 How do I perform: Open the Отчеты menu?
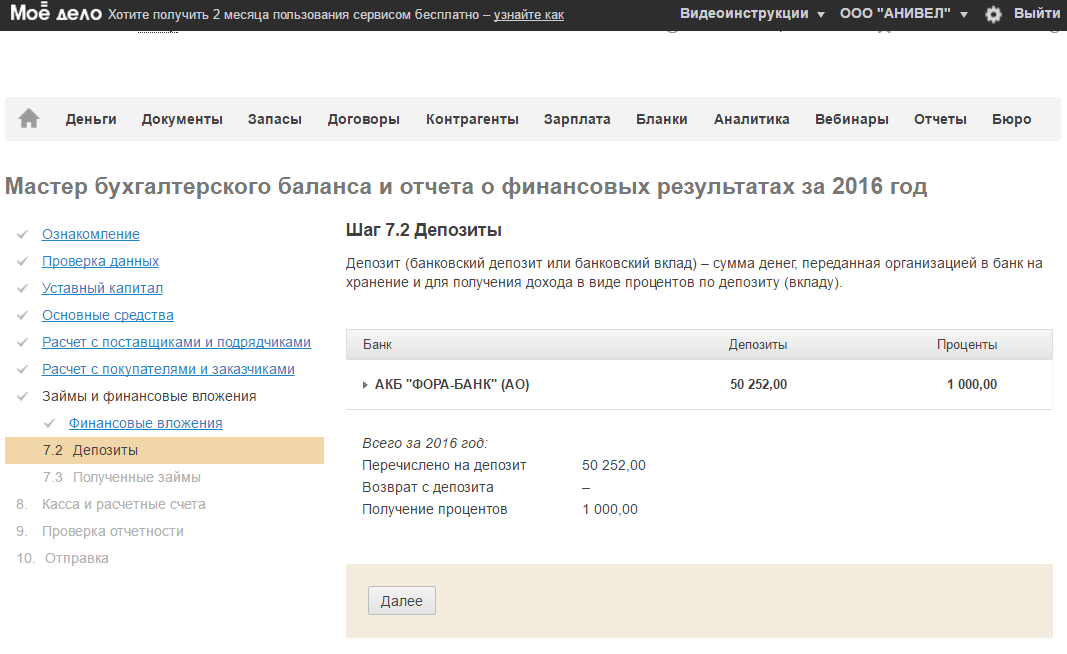click(x=940, y=119)
